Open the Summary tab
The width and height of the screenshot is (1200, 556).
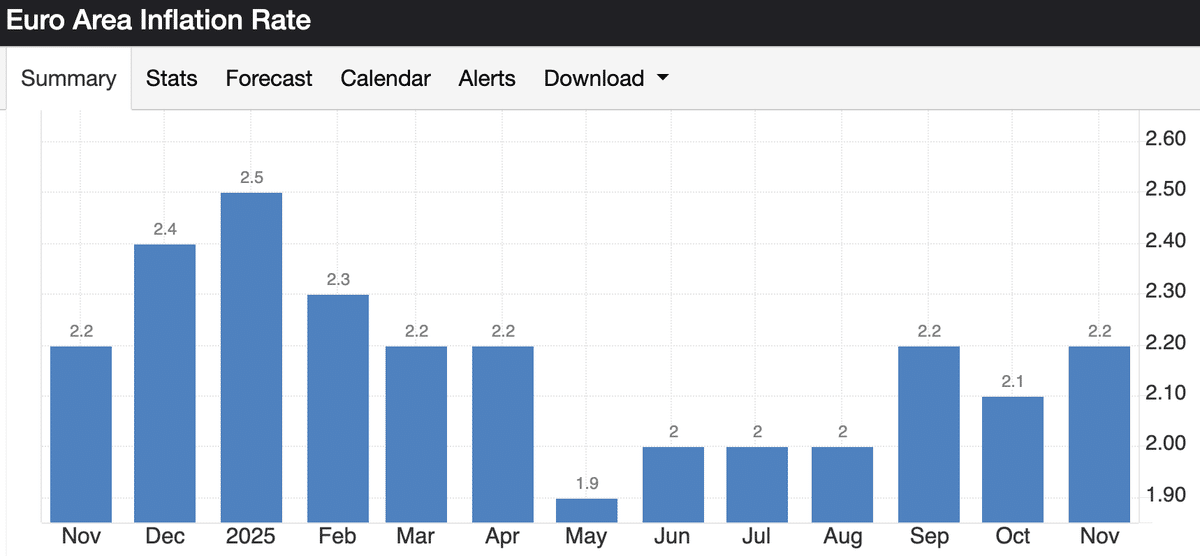[x=68, y=78]
